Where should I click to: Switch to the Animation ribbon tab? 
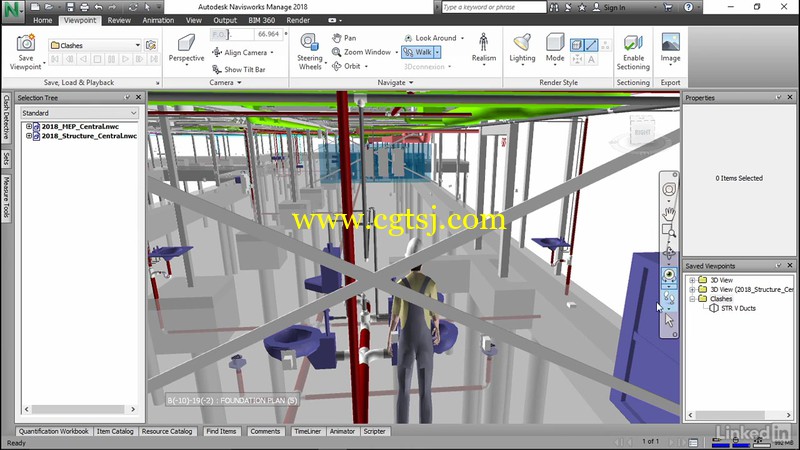pos(158,20)
